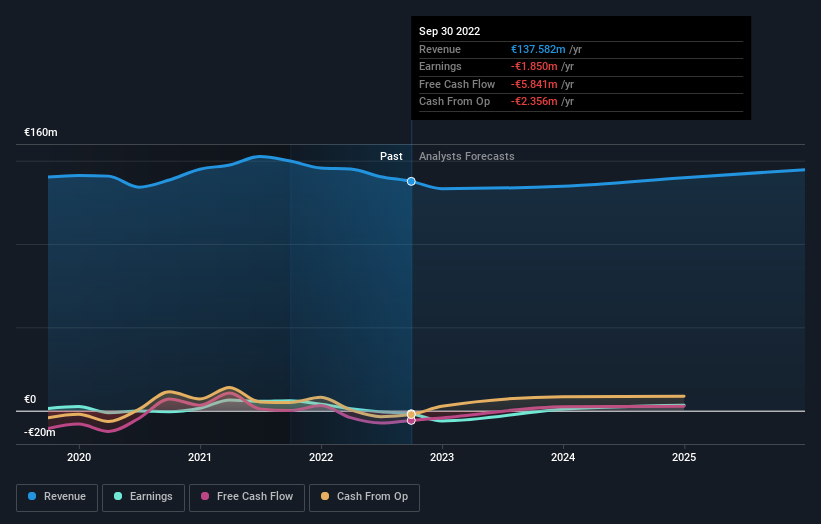
Task: Click the Revenue row label in tooltip
Action: (440, 49)
